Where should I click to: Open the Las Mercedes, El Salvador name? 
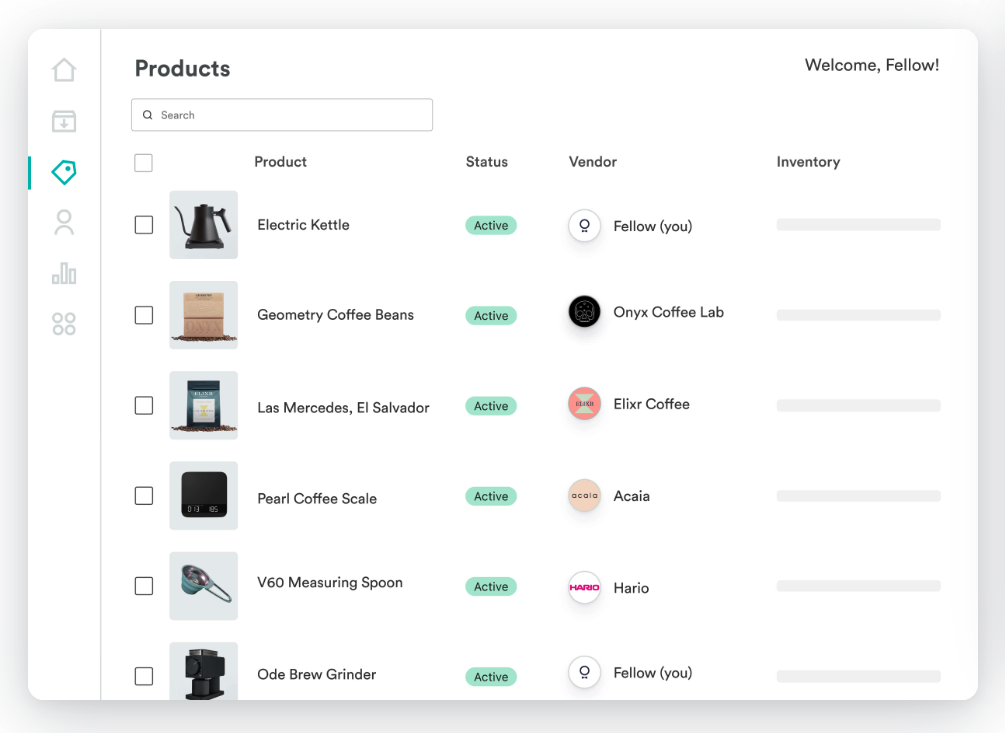(x=343, y=408)
